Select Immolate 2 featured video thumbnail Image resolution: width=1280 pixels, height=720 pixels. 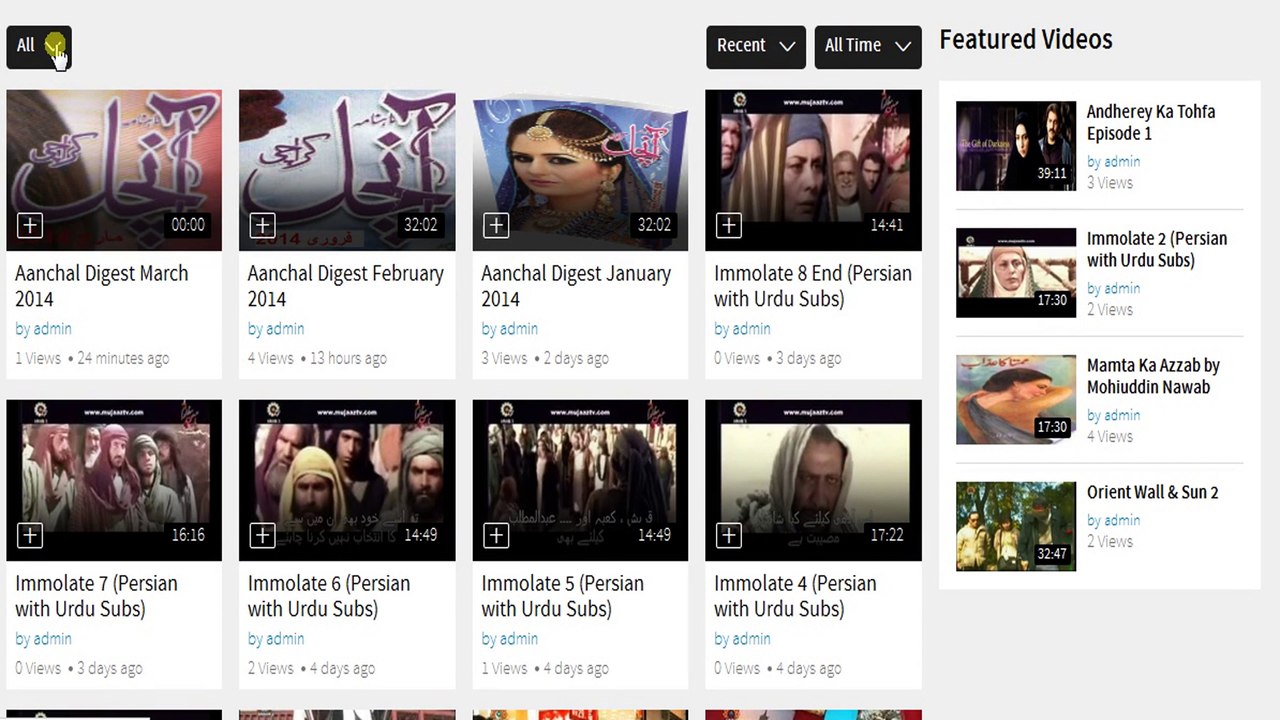(1015, 272)
